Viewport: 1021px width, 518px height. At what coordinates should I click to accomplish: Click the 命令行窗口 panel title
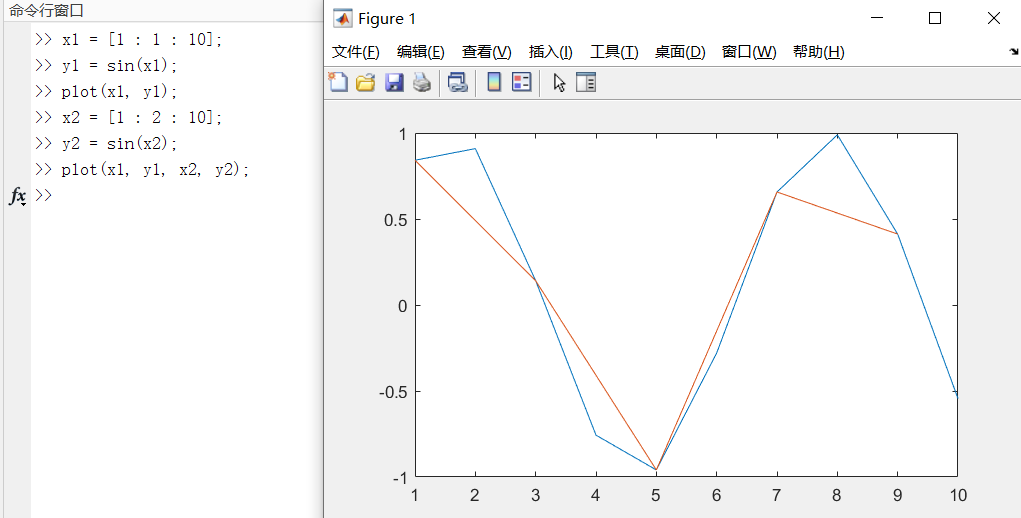46,10
